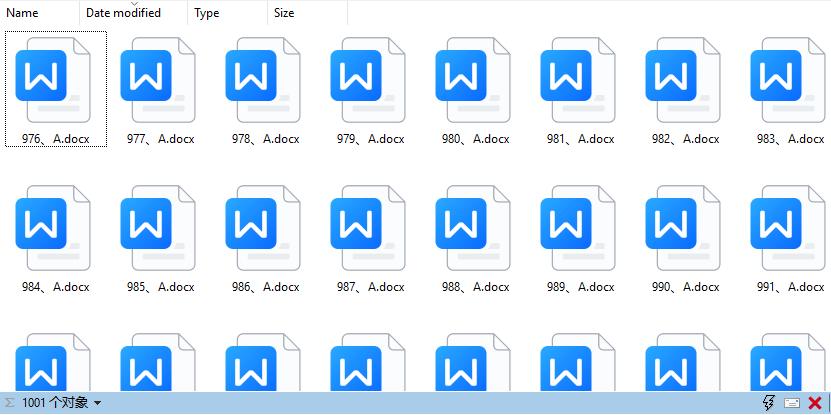Click the lightning bolt status bar icon

tap(768, 403)
